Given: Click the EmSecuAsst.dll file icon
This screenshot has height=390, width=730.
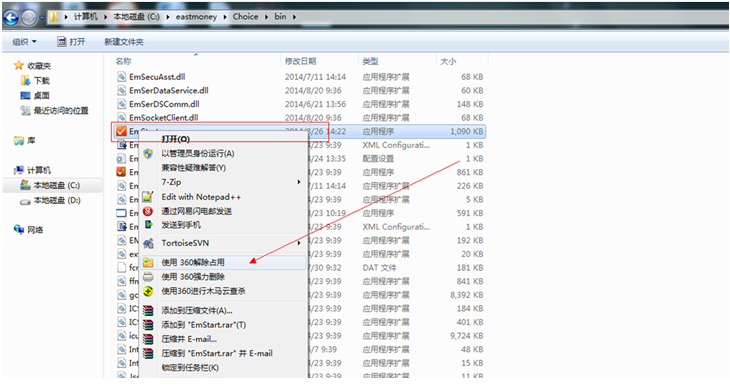Looking at the screenshot, I should coord(122,77).
